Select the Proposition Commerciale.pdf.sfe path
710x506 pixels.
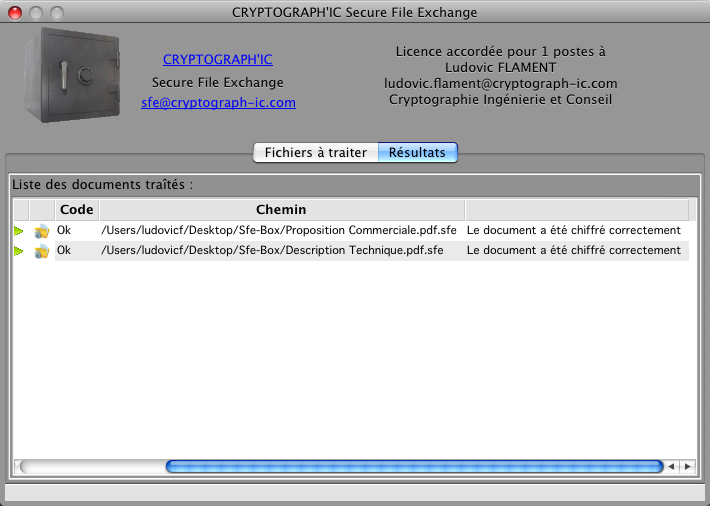[x=279, y=230]
